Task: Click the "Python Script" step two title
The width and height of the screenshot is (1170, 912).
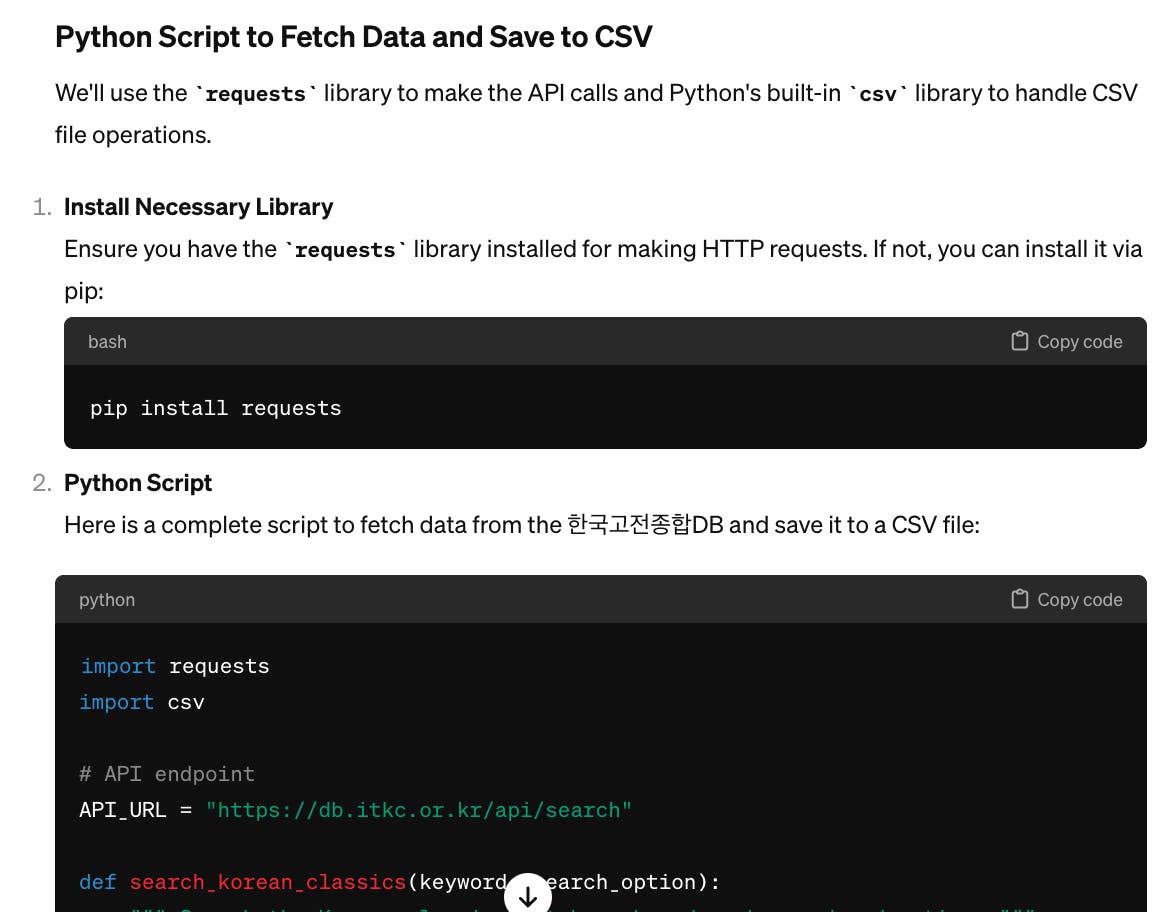Action: click(138, 483)
